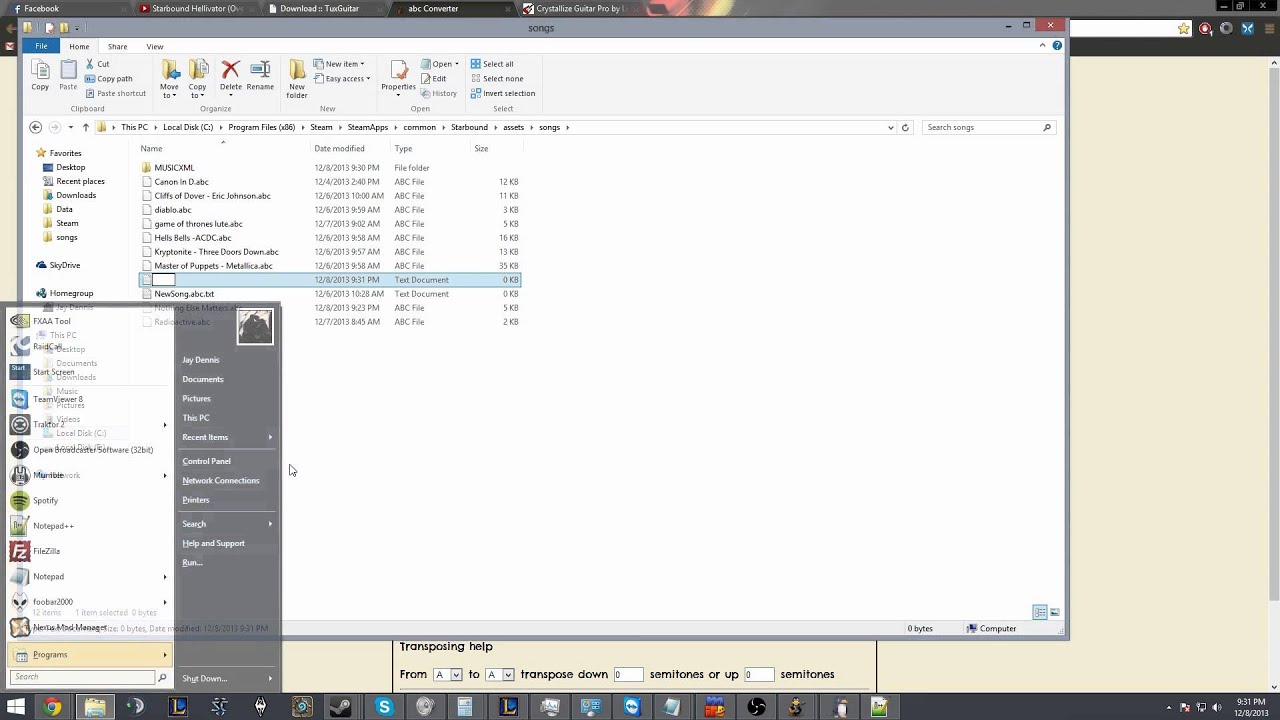Viewport: 1280px width, 720px height.
Task: Open Downloads in Favorites sidebar
Action: tap(76, 195)
